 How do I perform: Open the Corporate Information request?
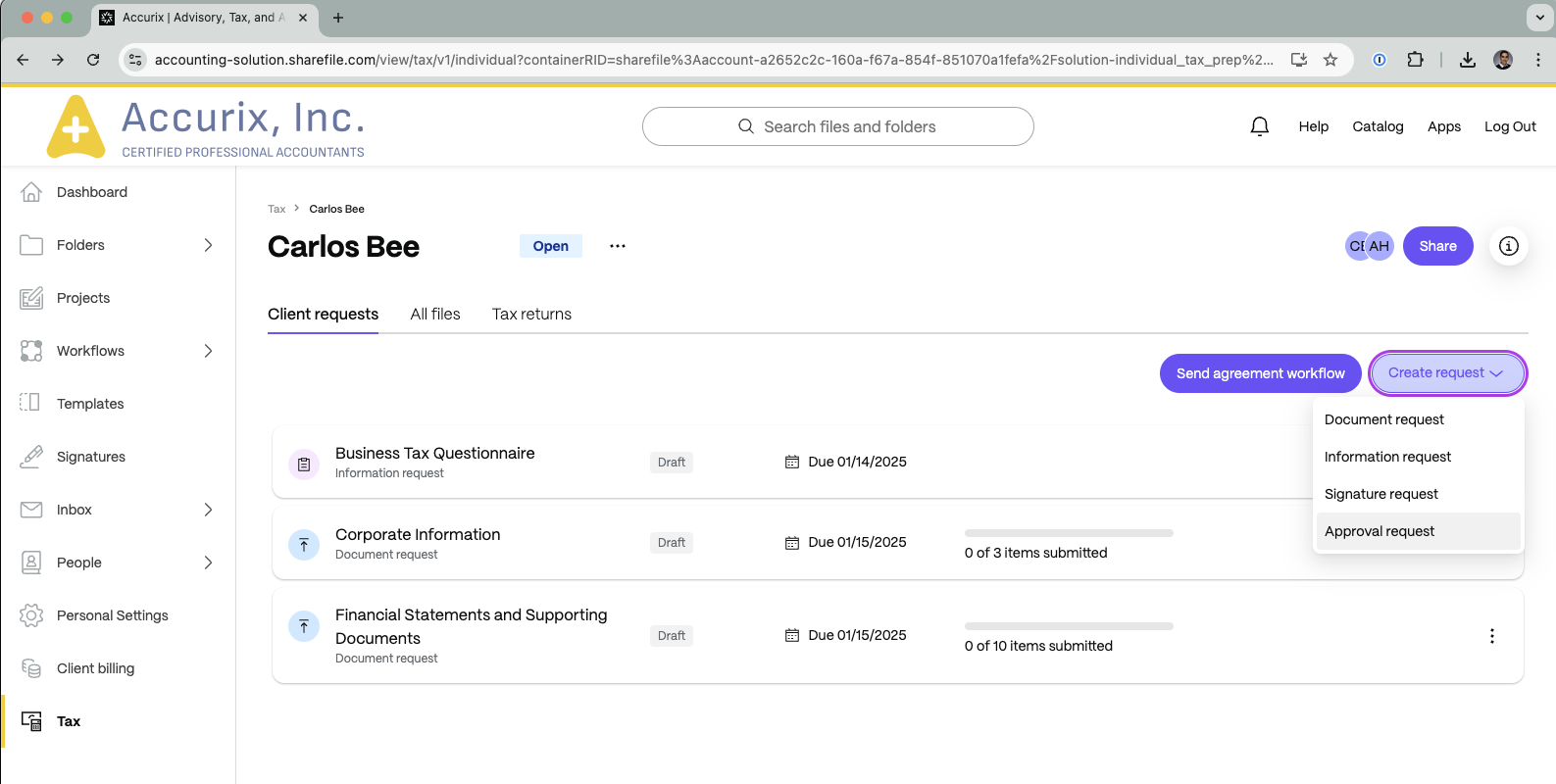(x=418, y=534)
